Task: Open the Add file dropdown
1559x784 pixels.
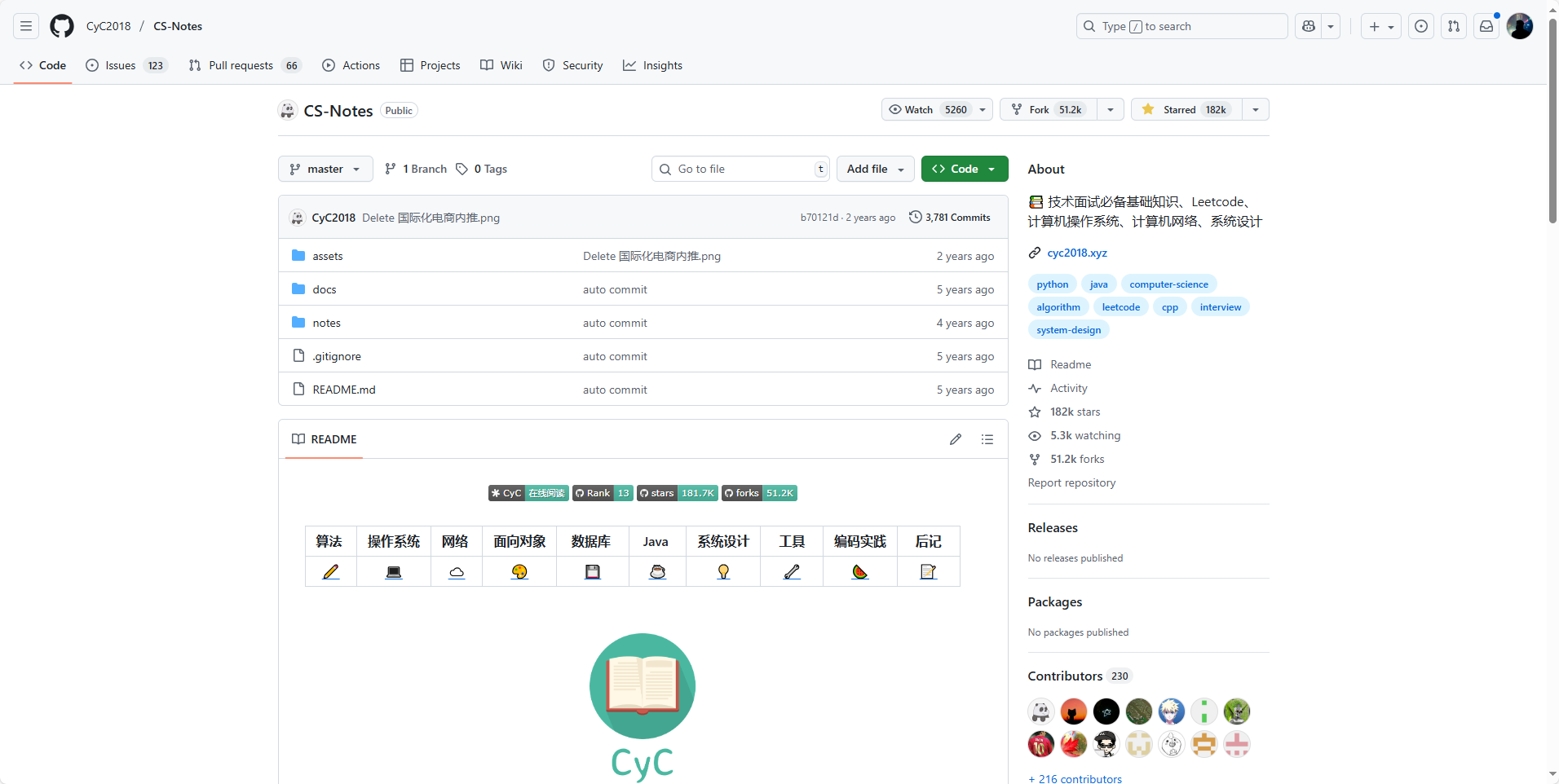Action: tap(875, 169)
